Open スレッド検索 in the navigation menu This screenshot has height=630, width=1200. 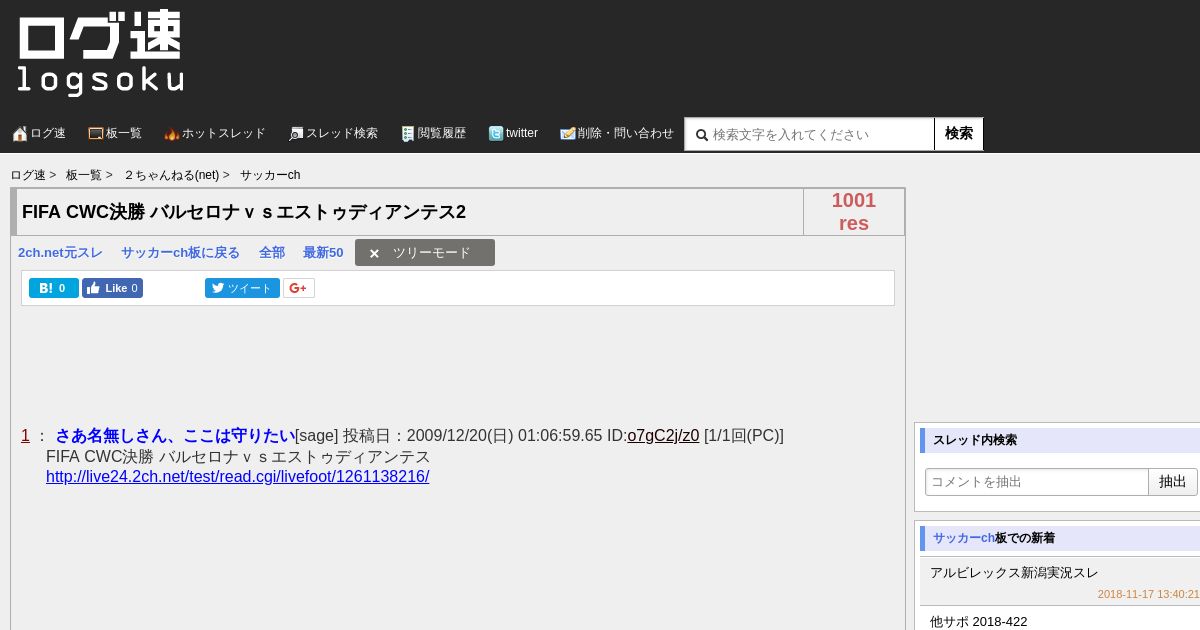[x=342, y=133]
